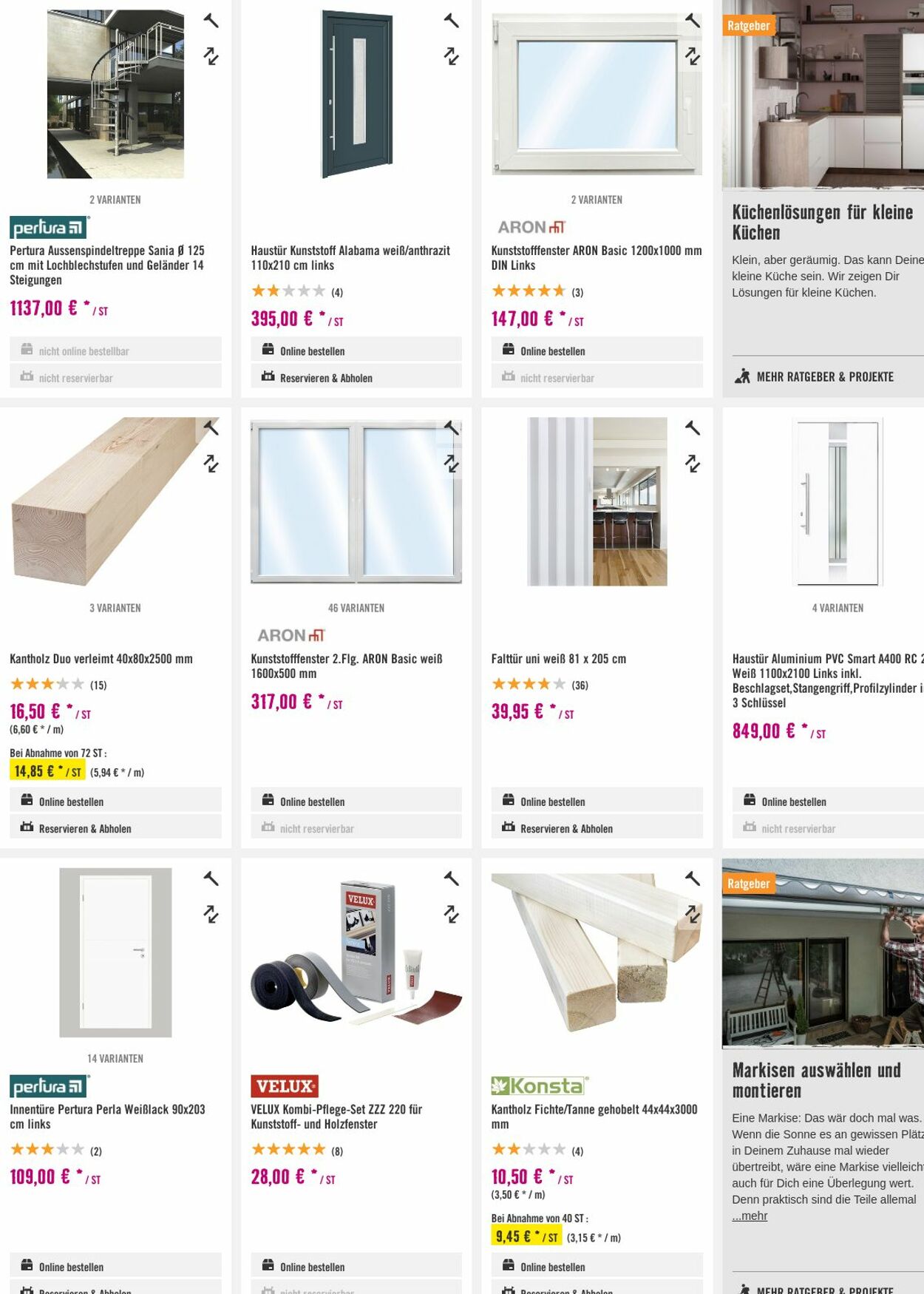Click the VELUX Kombi-Pflege-Set product image
The width and height of the screenshot is (924, 1294).
(x=356, y=952)
